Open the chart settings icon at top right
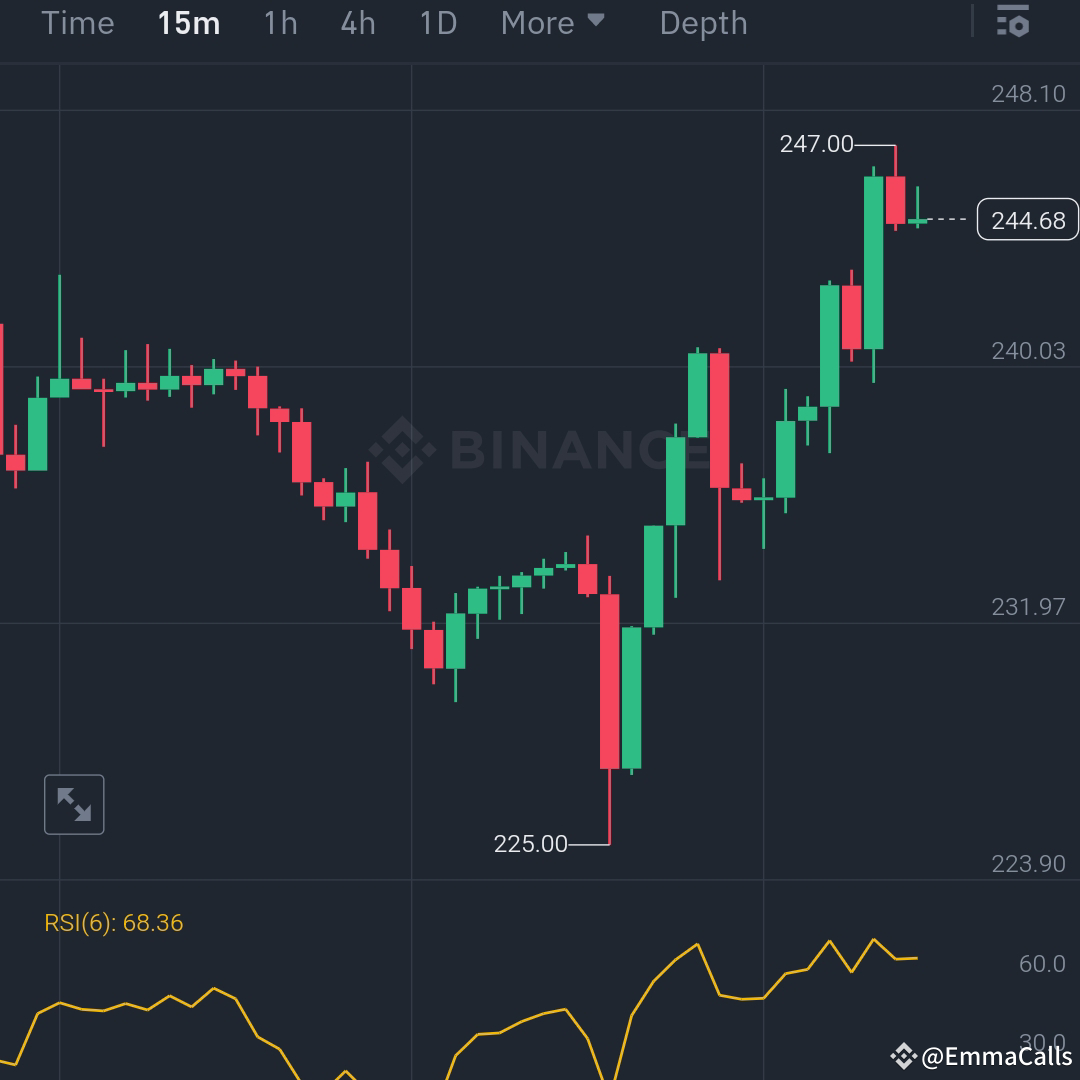The image size is (1080, 1080). [x=1011, y=22]
